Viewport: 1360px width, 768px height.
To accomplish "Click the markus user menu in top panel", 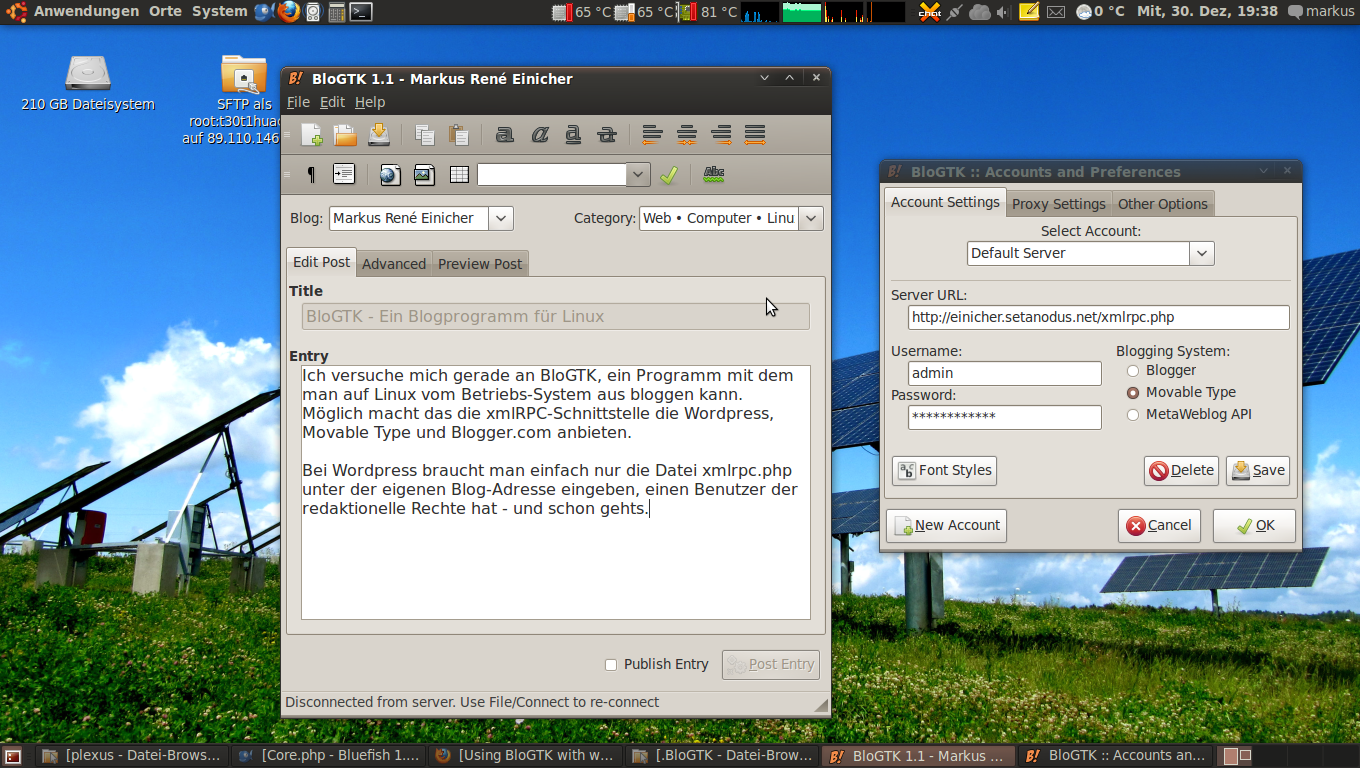I will tap(1321, 12).
